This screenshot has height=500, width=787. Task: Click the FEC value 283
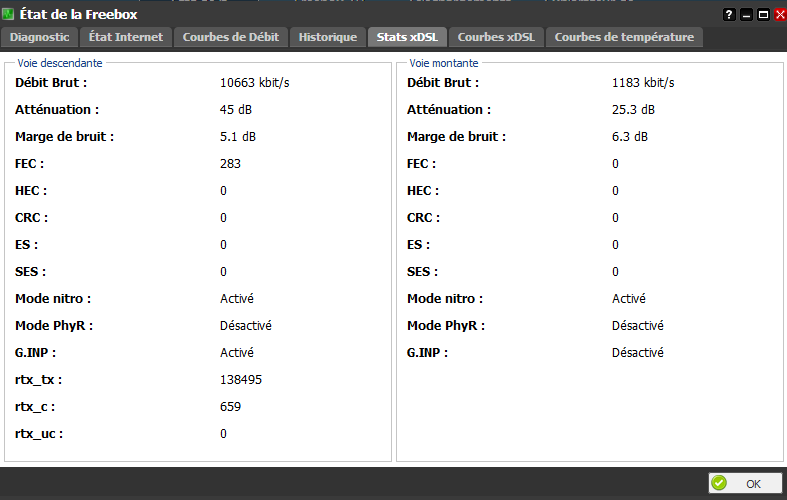point(230,164)
